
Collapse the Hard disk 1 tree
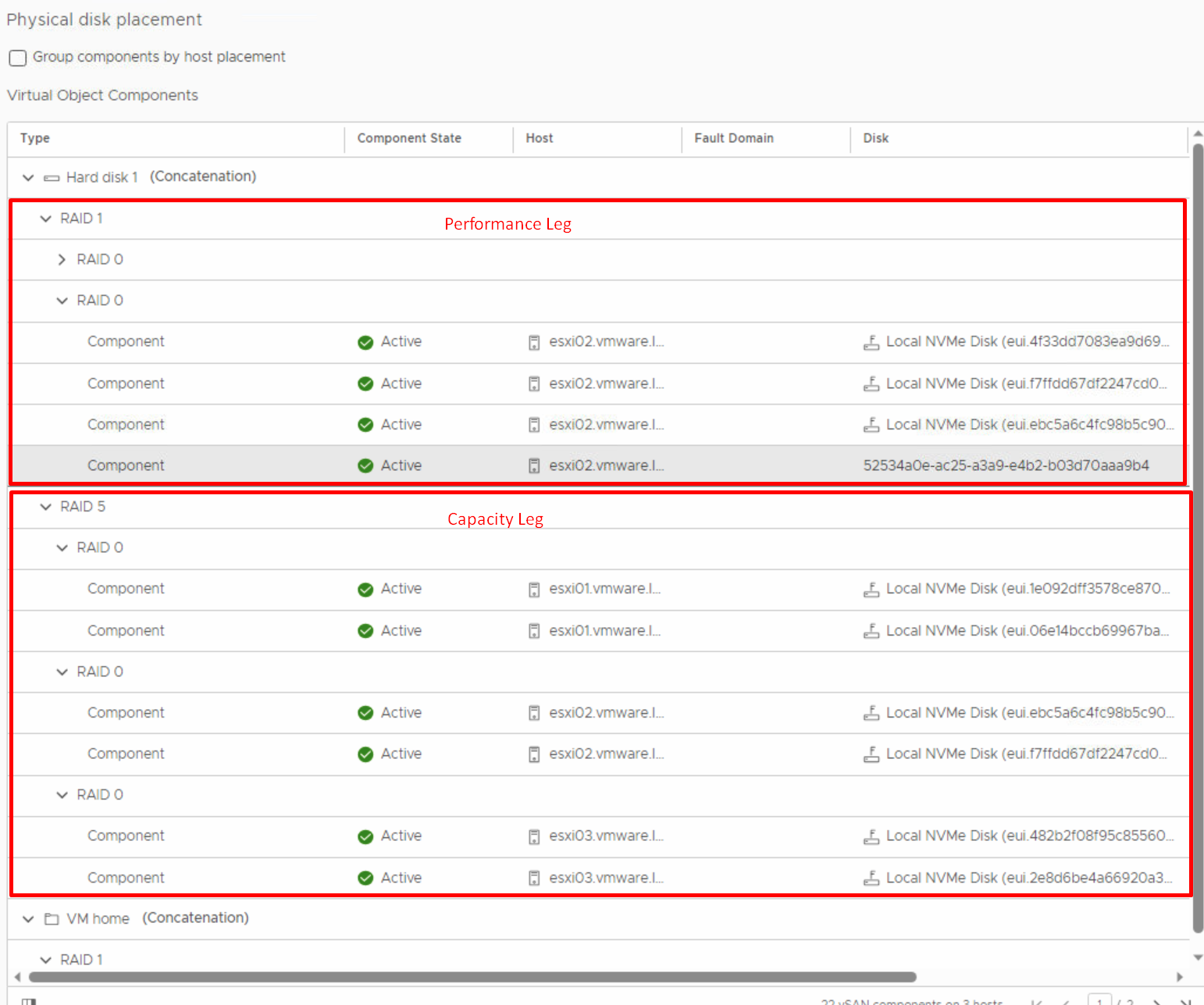click(28, 177)
